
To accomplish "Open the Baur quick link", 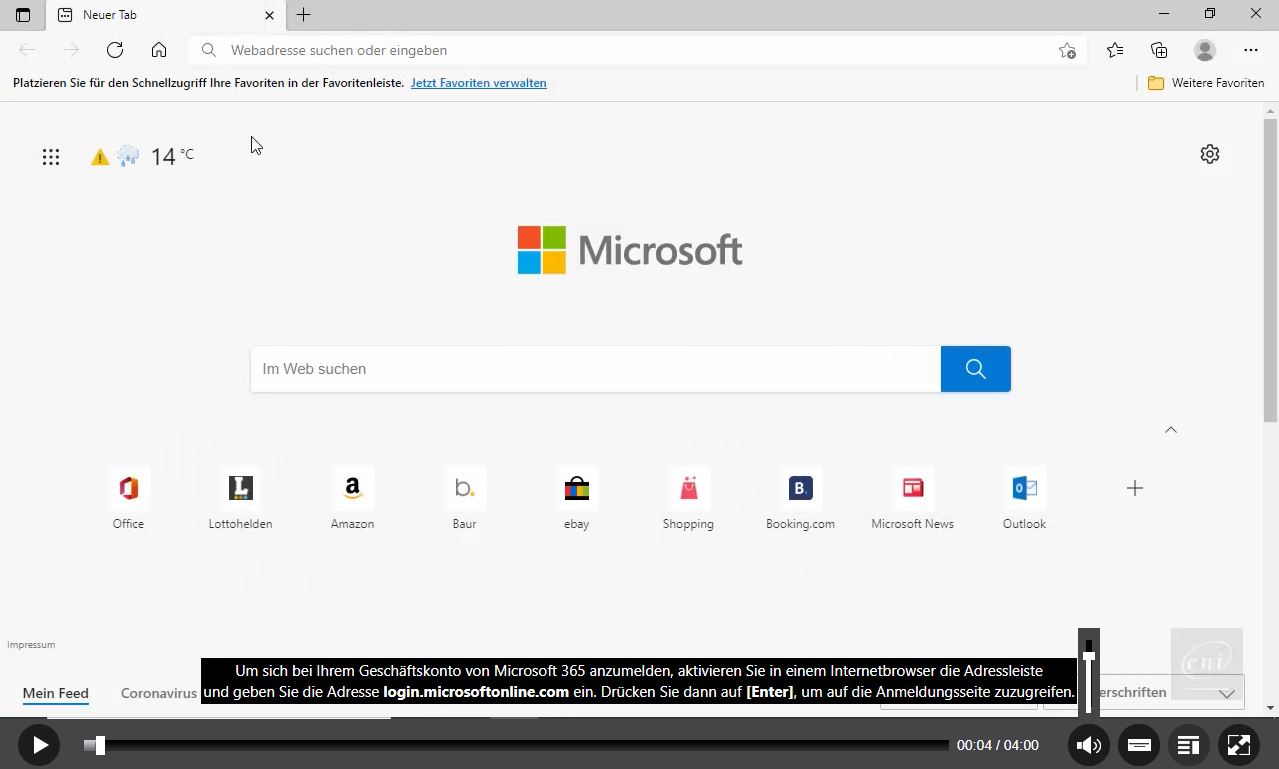I will [464, 499].
